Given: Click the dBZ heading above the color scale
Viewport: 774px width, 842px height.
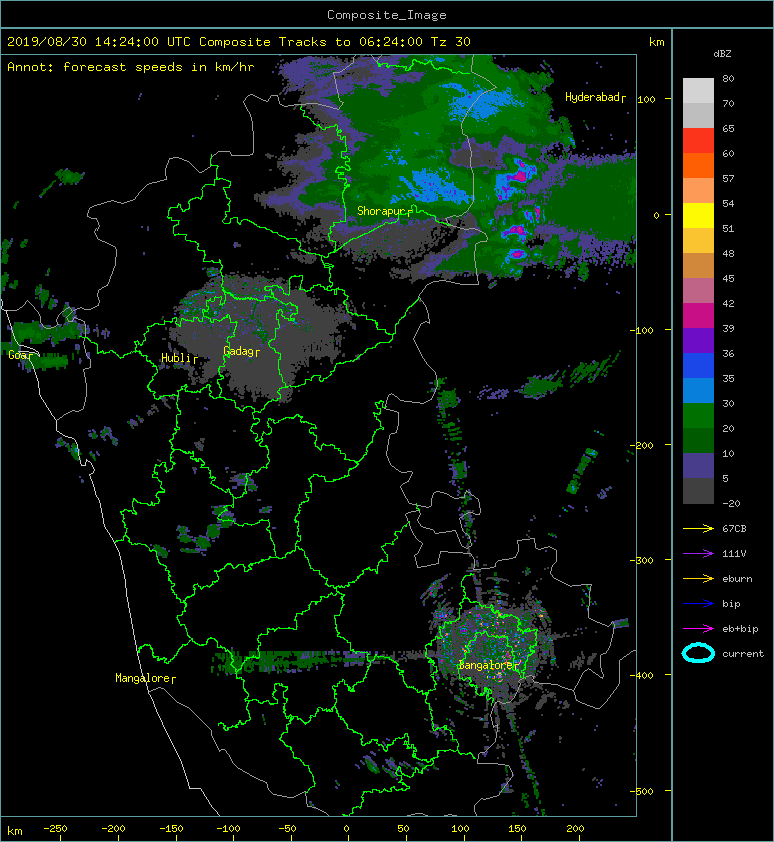Looking at the screenshot, I should (x=722, y=54).
